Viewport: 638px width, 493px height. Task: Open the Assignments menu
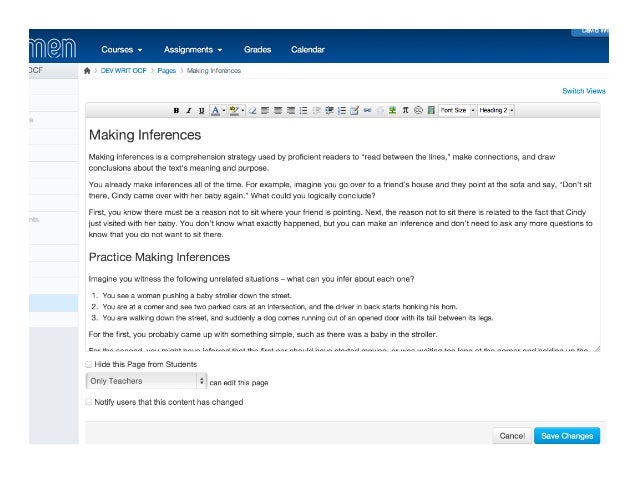point(193,50)
